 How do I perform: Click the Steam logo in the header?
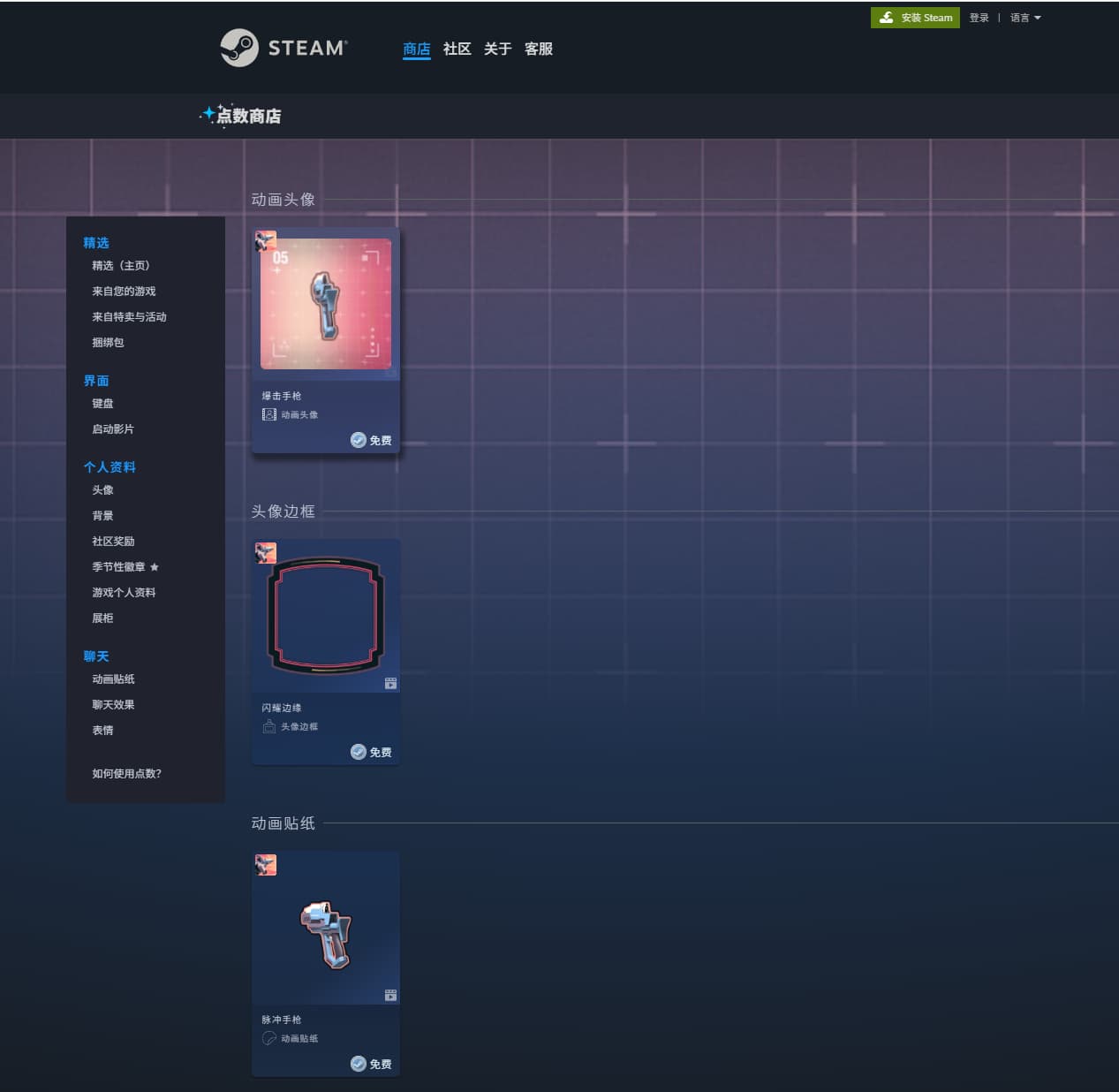pyautogui.click(x=284, y=48)
